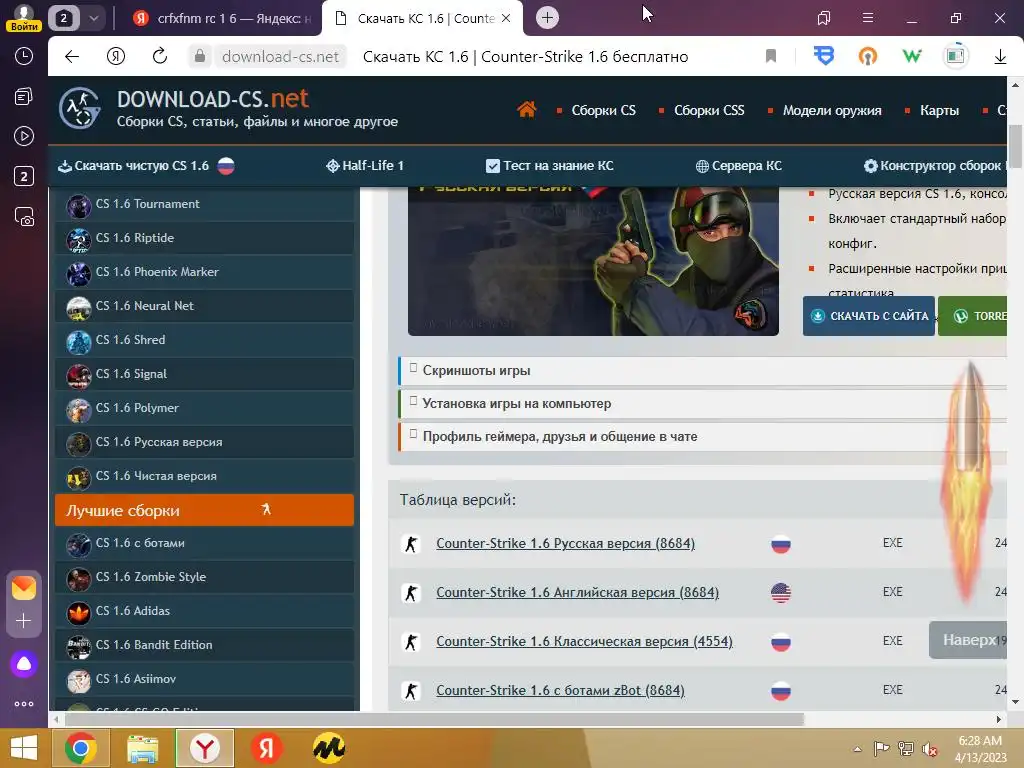Open the three-dots more menu in sidebar

tap(24, 704)
